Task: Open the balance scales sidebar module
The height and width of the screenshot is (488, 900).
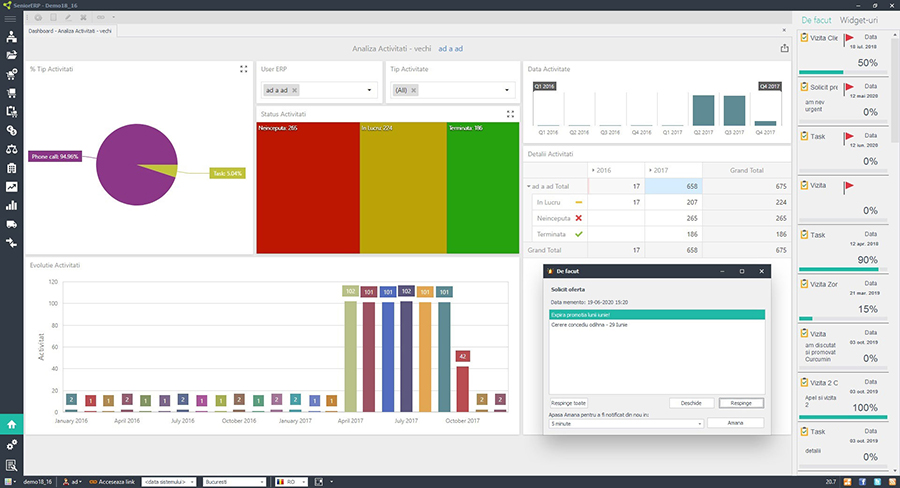Action: (11, 149)
